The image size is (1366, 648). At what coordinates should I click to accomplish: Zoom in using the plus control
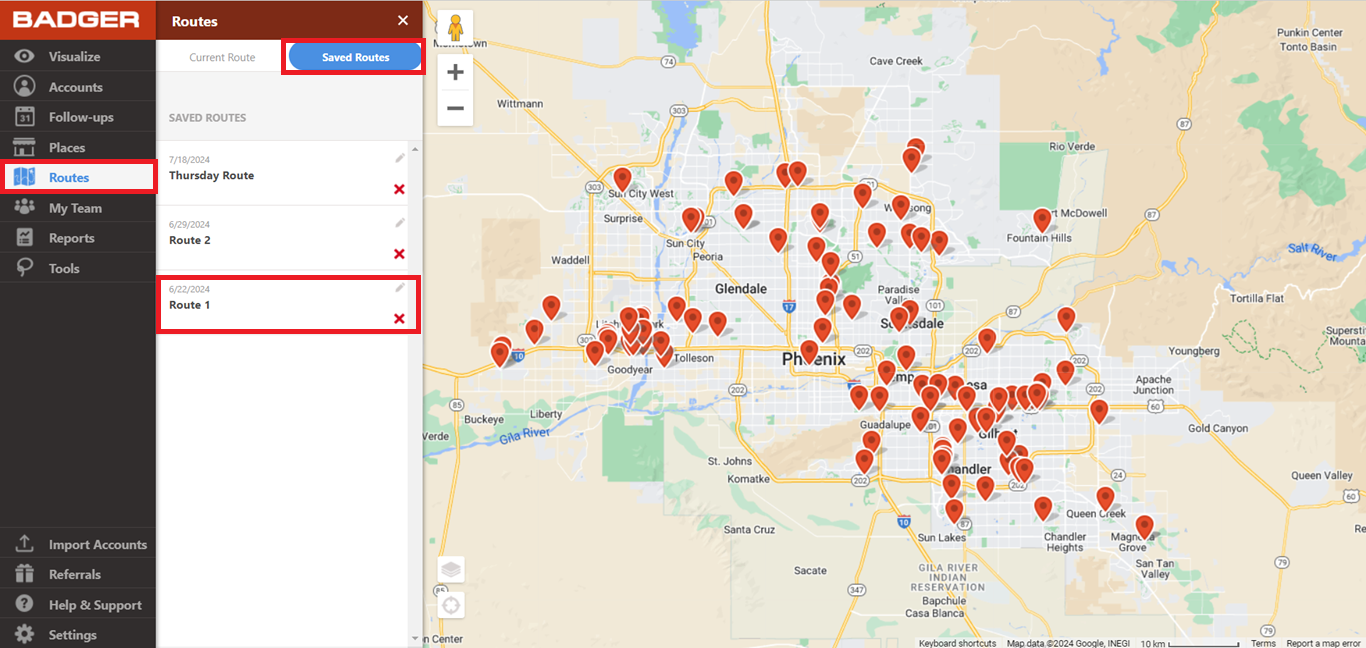455,71
